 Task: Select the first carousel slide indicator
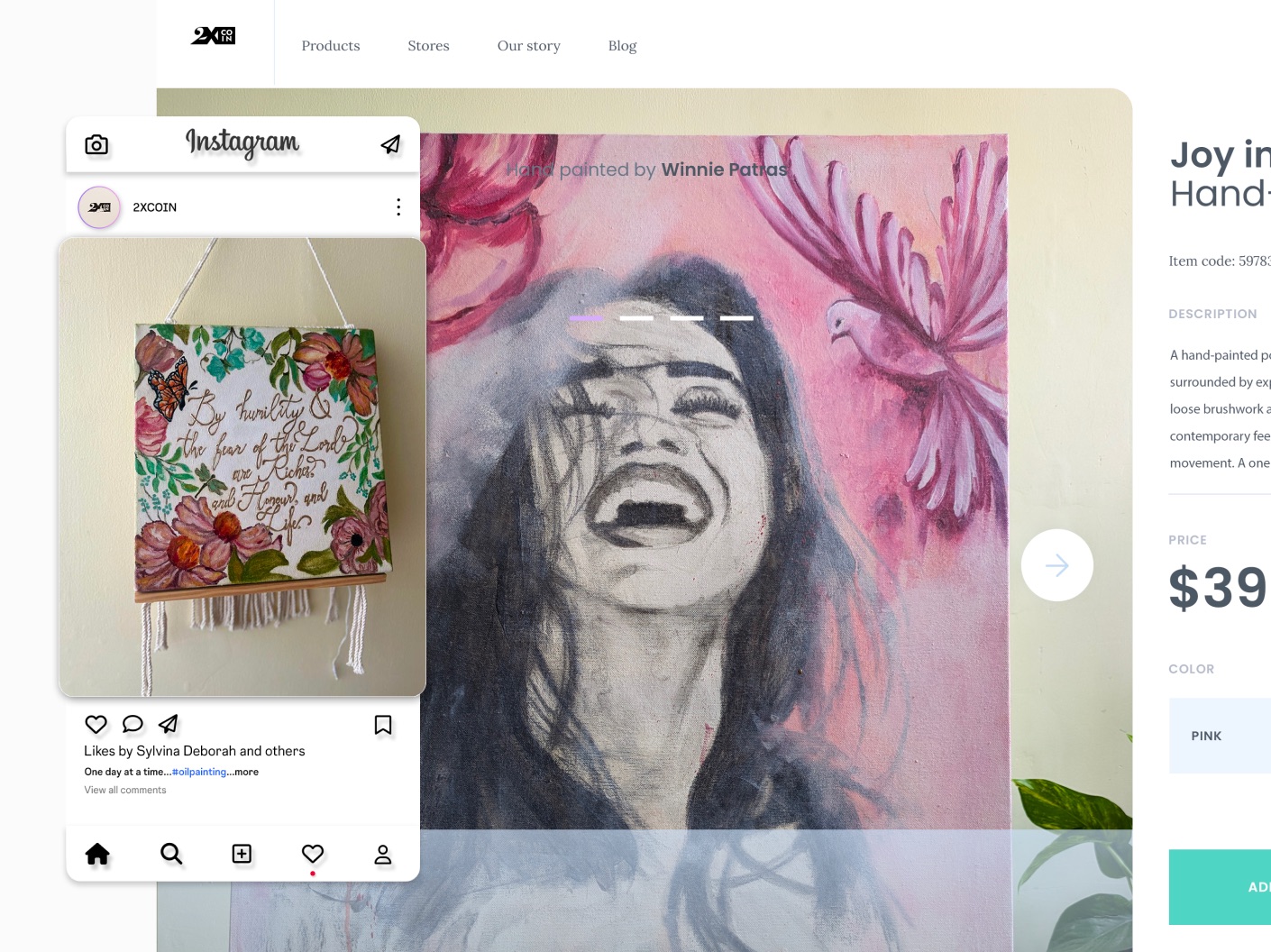click(586, 318)
